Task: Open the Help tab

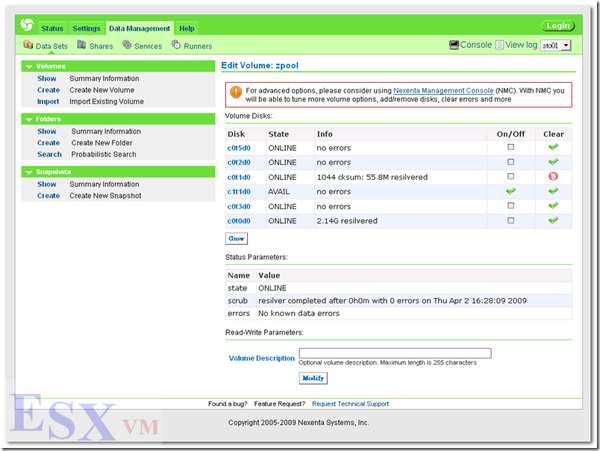Action: pos(187,28)
